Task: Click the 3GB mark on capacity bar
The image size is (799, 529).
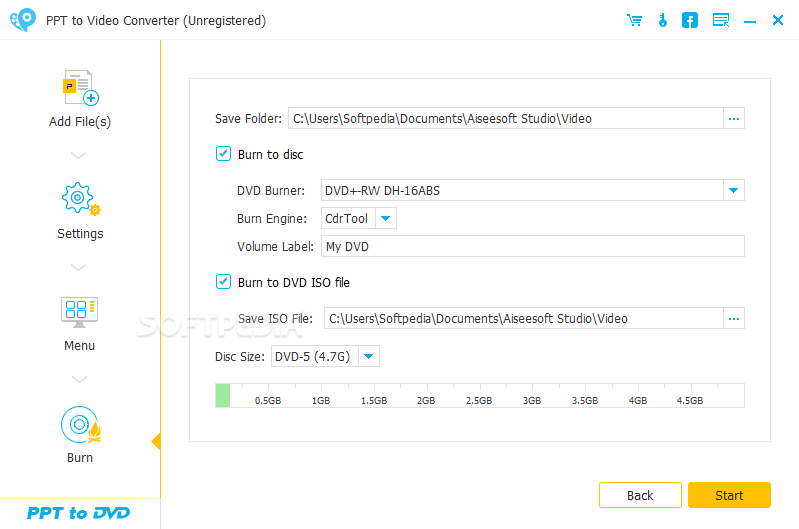Action: pos(532,401)
